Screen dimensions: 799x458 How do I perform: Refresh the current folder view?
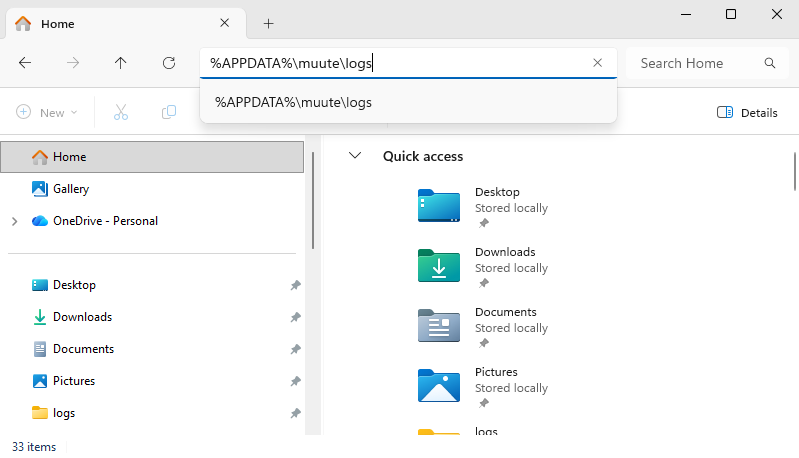tap(169, 63)
